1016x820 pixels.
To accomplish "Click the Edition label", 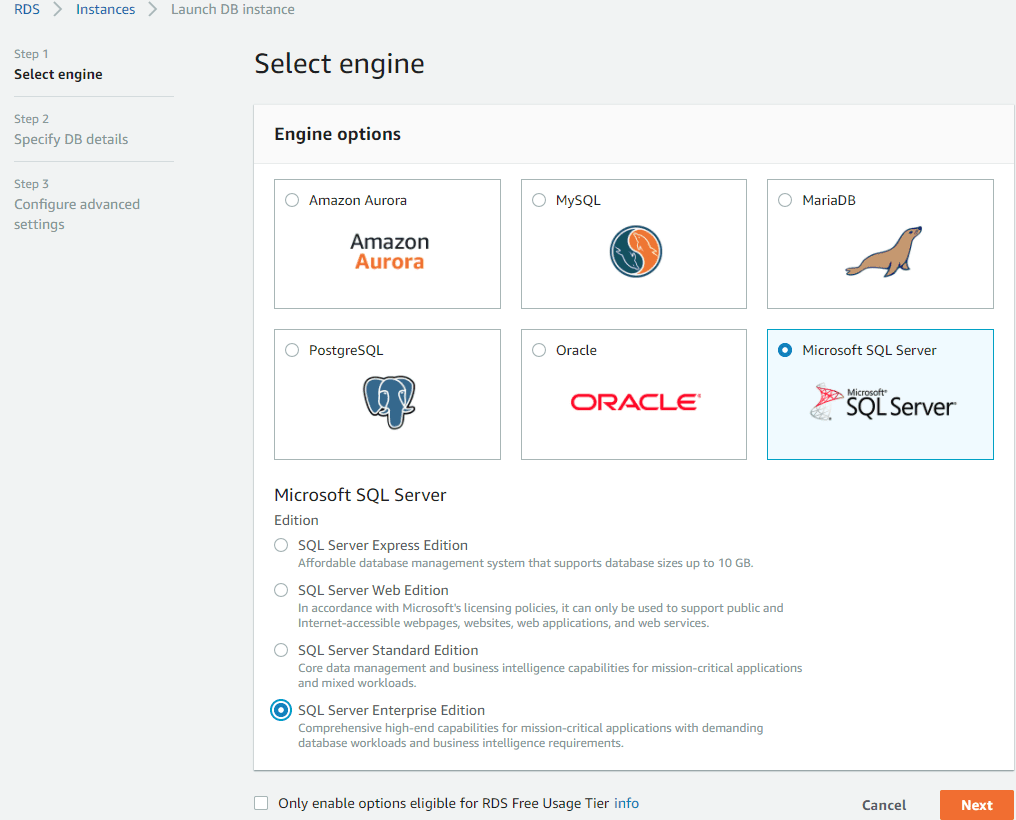I will [x=296, y=520].
